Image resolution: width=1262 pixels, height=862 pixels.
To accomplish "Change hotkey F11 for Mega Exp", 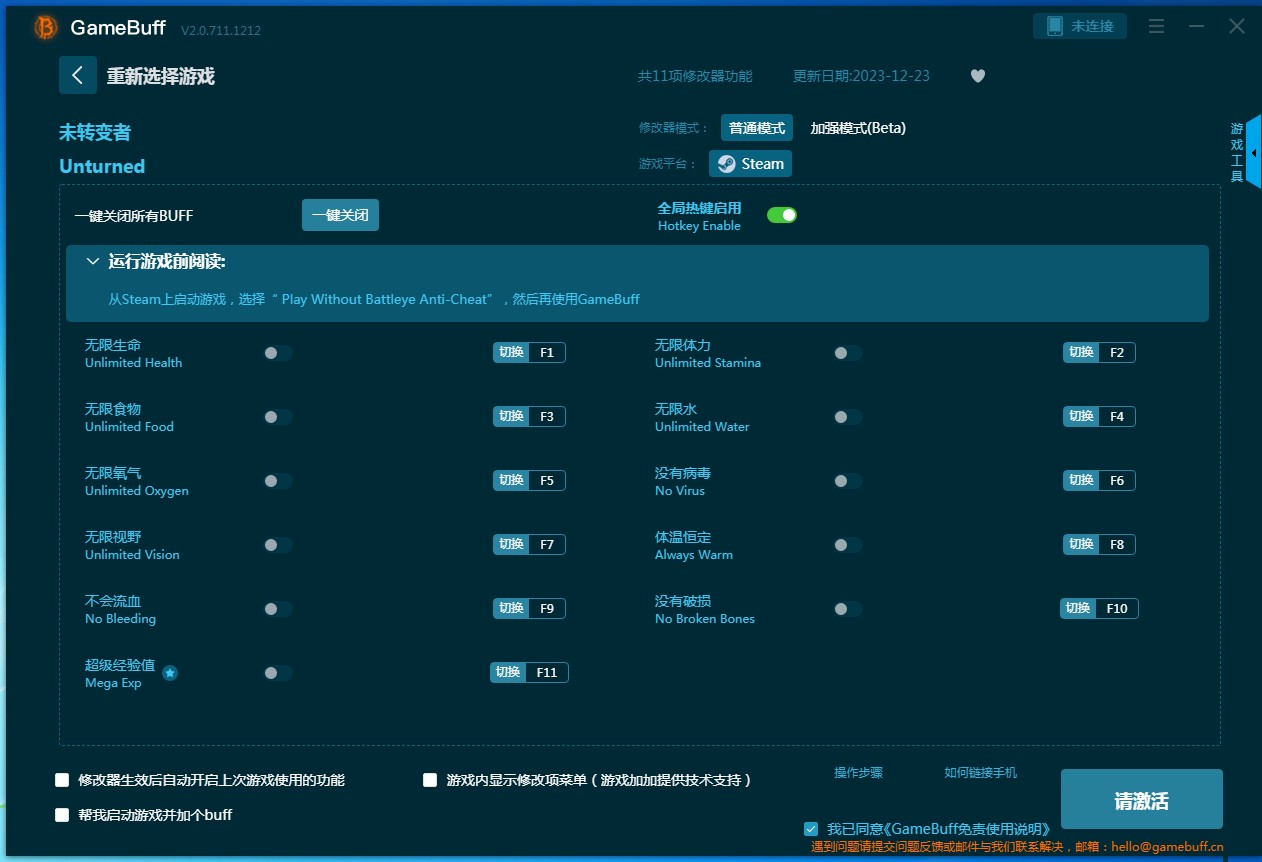I will (529, 672).
